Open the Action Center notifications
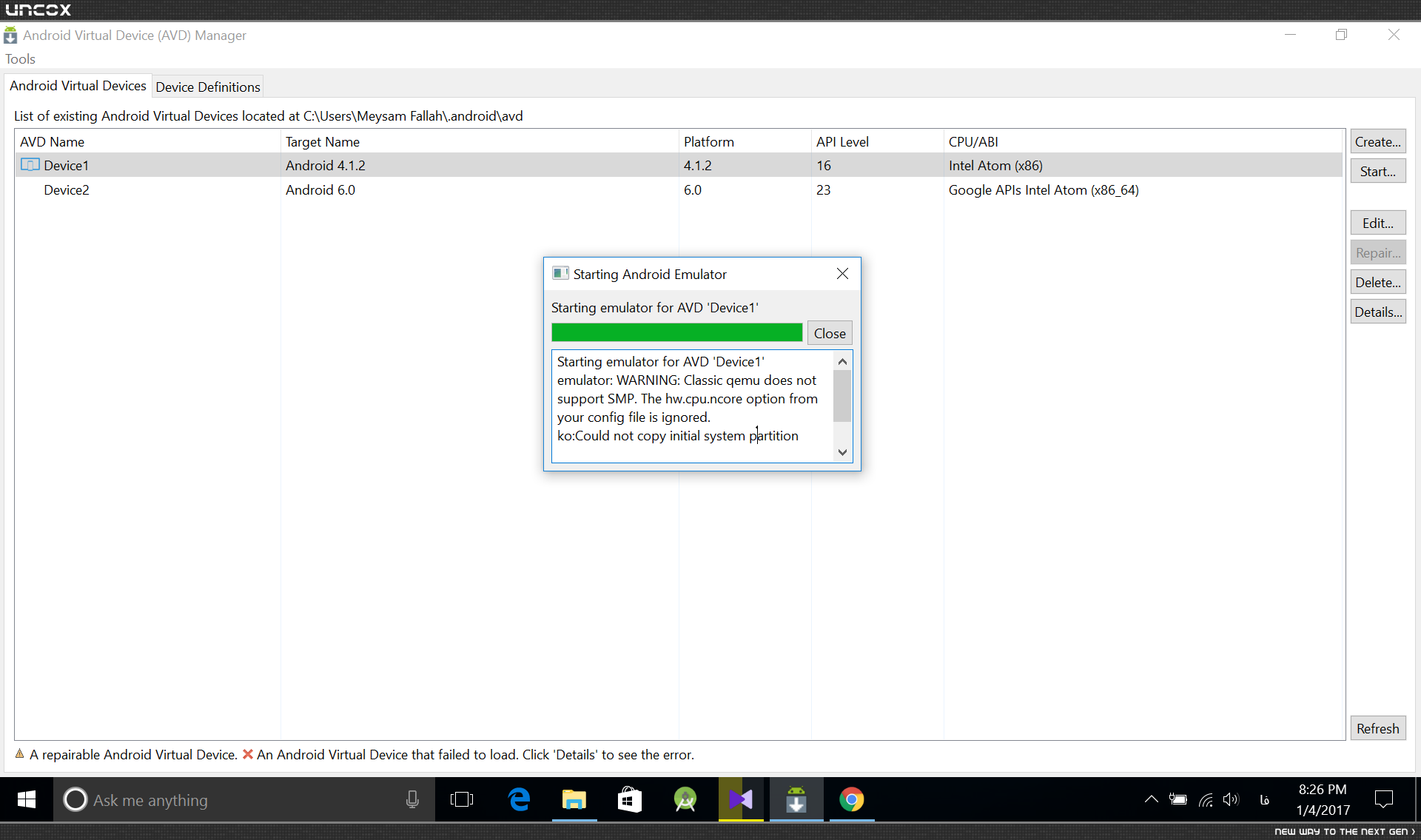The height and width of the screenshot is (840, 1421). coord(1383,799)
